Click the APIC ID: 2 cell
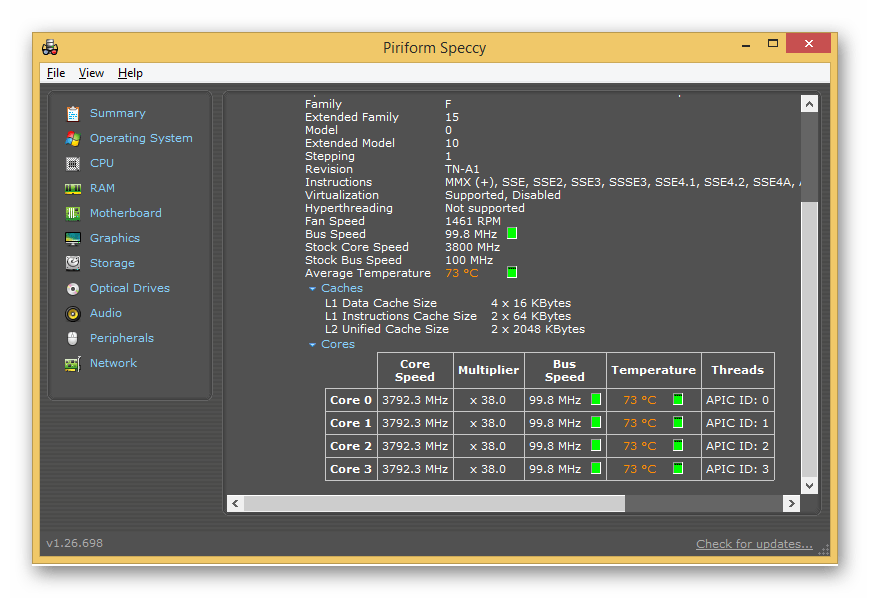 click(x=737, y=446)
